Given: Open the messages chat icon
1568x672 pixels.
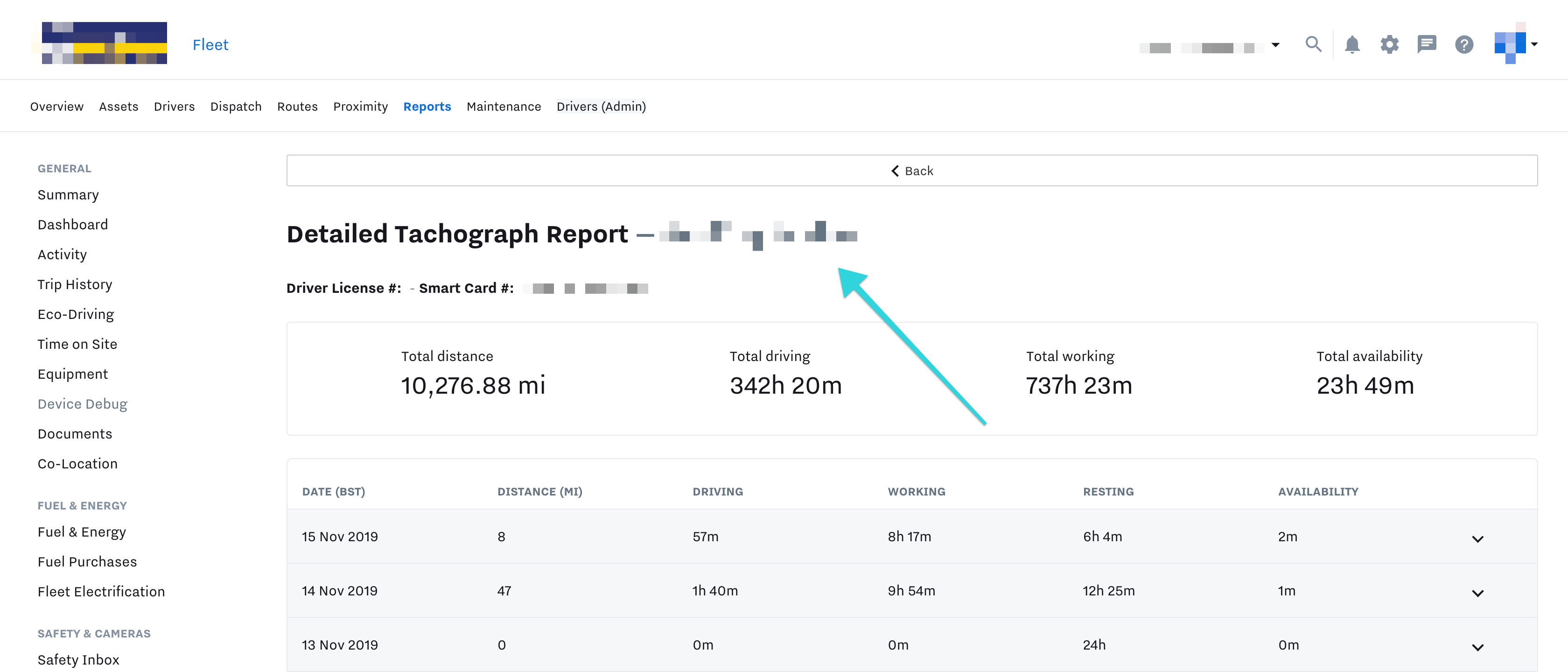Looking at the screenshot, I should [x=1426, y=44].
